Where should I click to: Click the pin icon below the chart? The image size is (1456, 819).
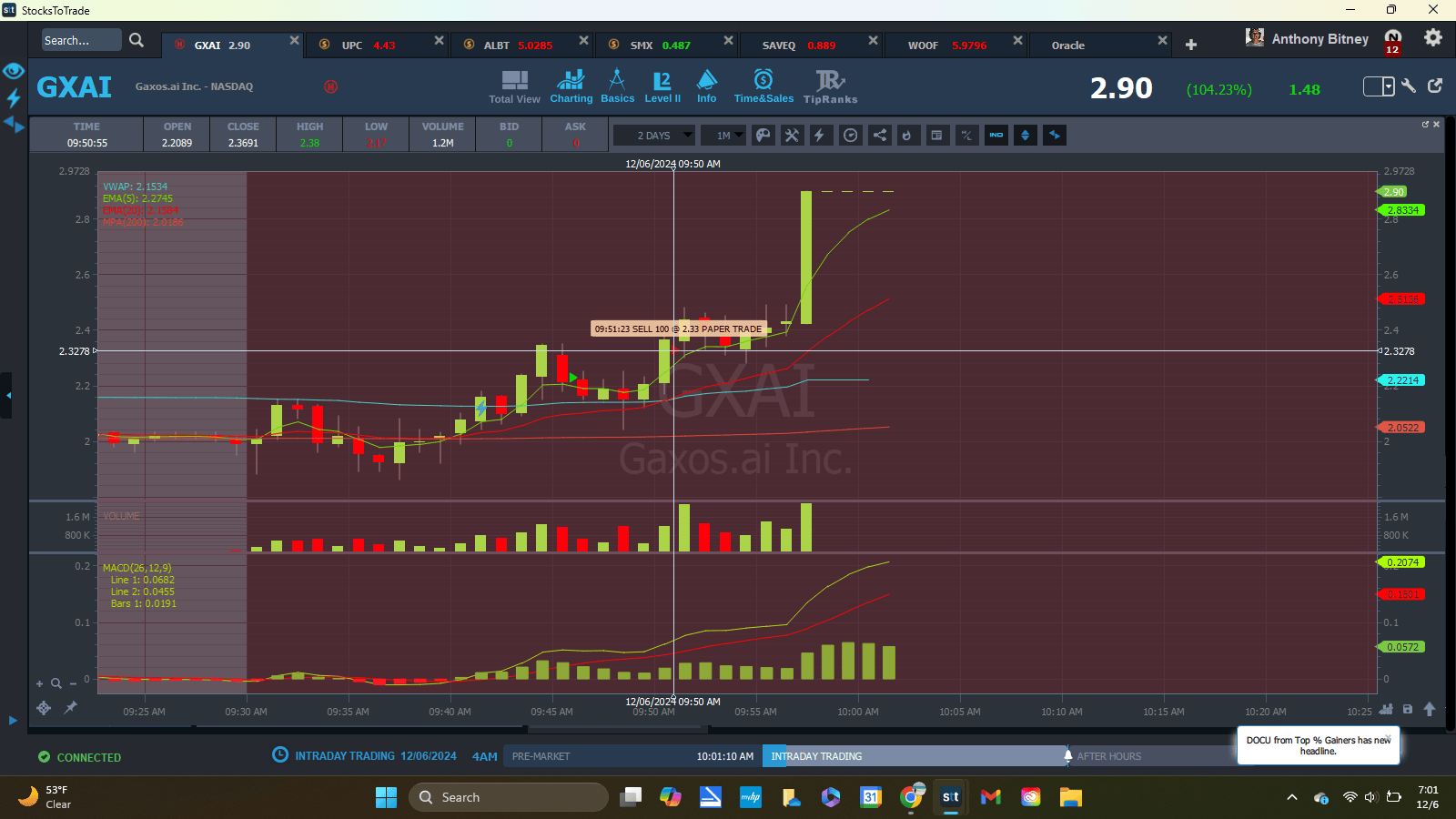[x=70, y=707]
